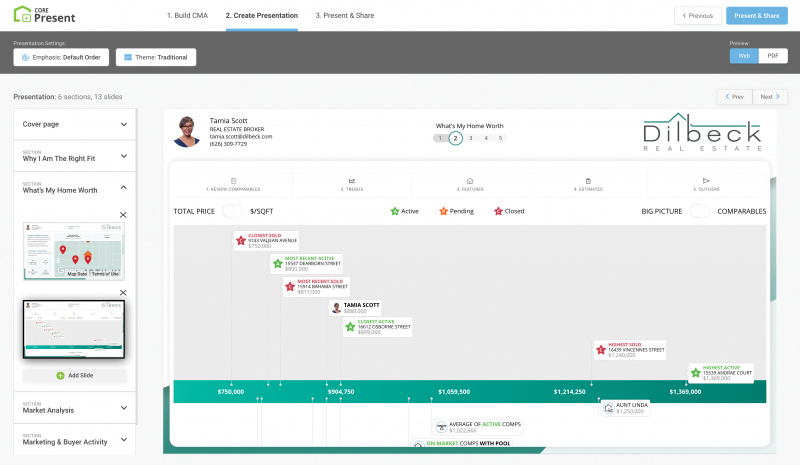This screenshot has width=800, height=465.
Task: Click the Highest Sold red star
Action: tap(601, 350)
